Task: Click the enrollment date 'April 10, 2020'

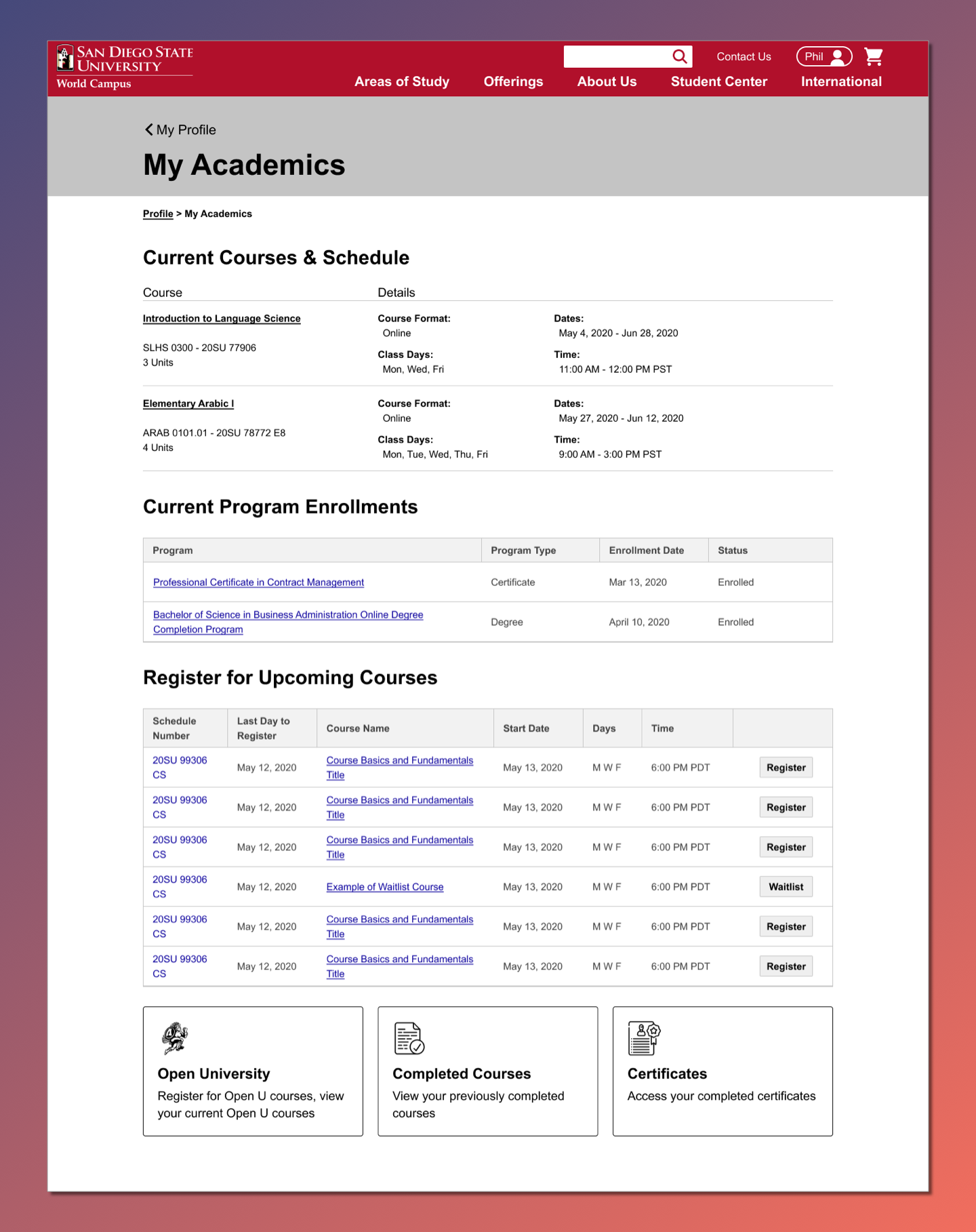Action: [639, 622]
